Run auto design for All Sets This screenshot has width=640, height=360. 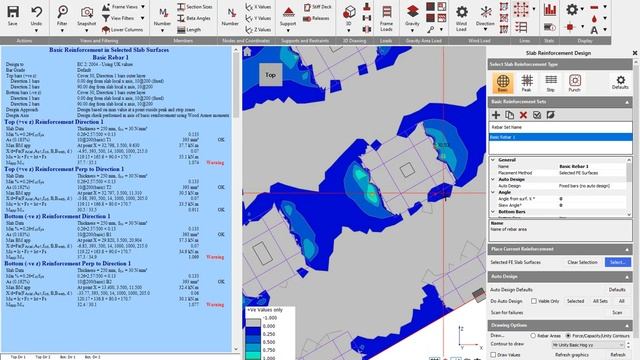600,301
